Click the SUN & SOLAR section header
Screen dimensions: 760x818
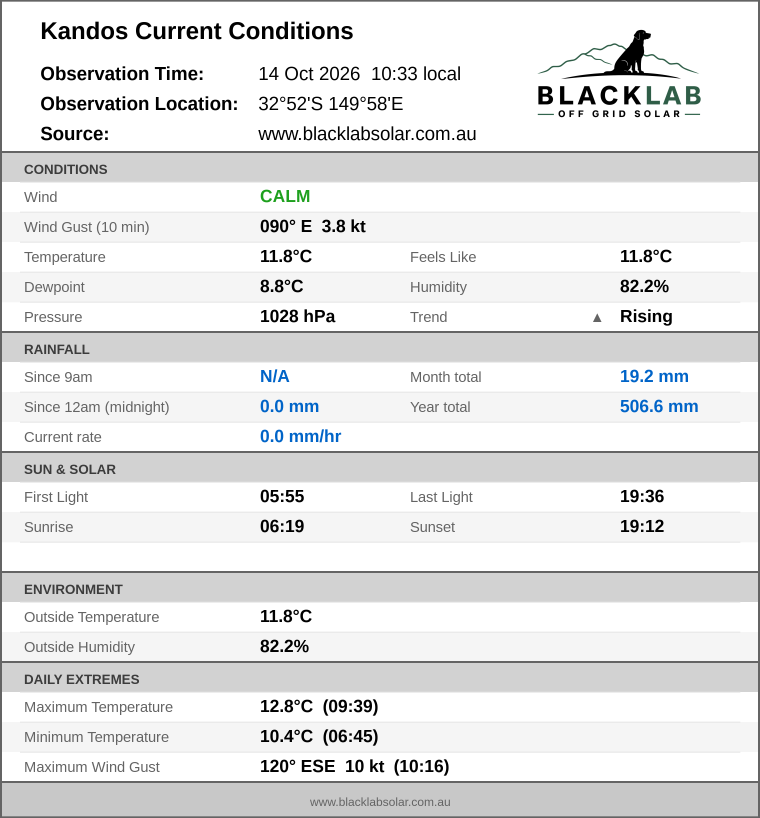(x=380, y=469)
